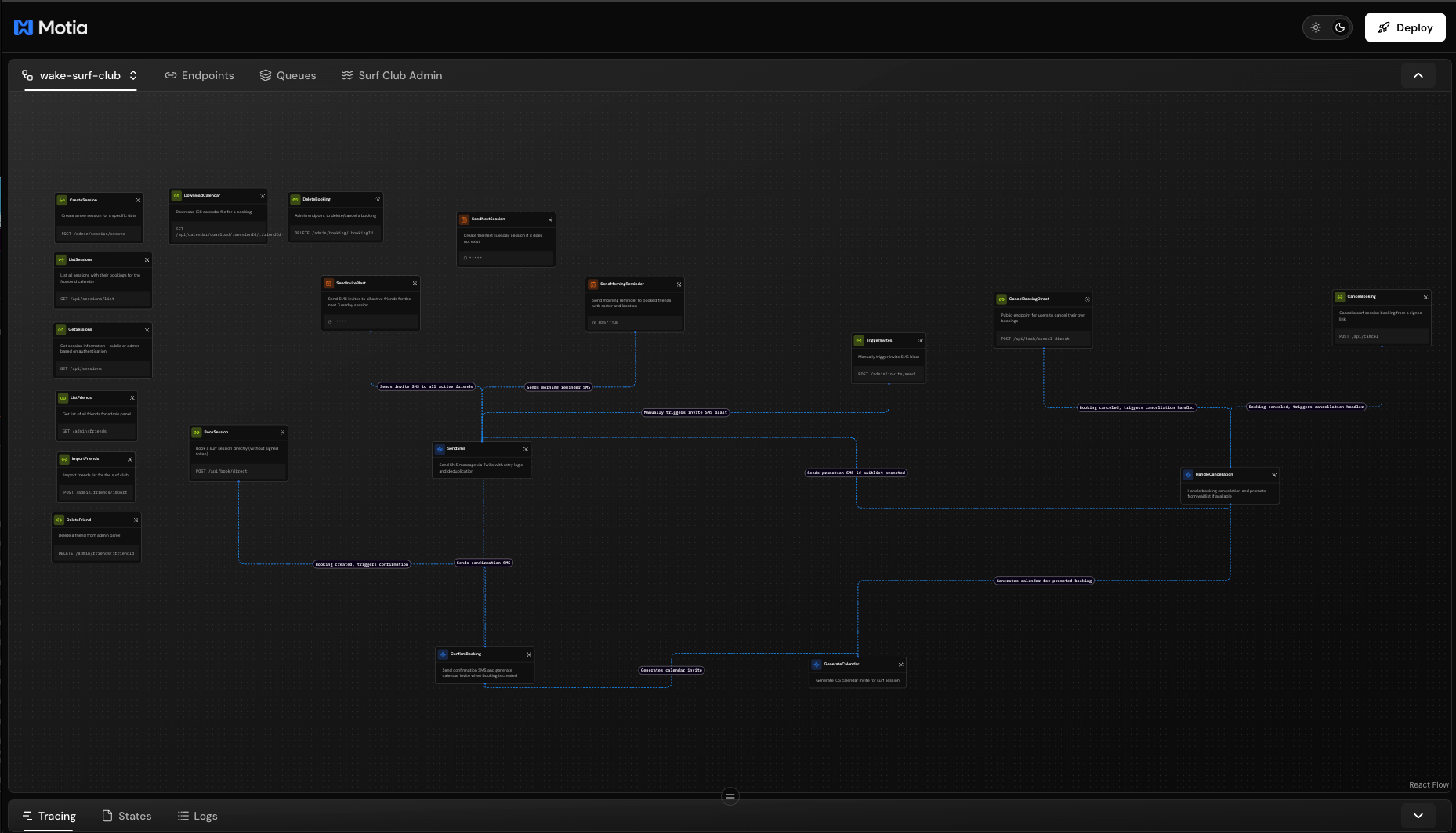Open the Logs tab

197,816
